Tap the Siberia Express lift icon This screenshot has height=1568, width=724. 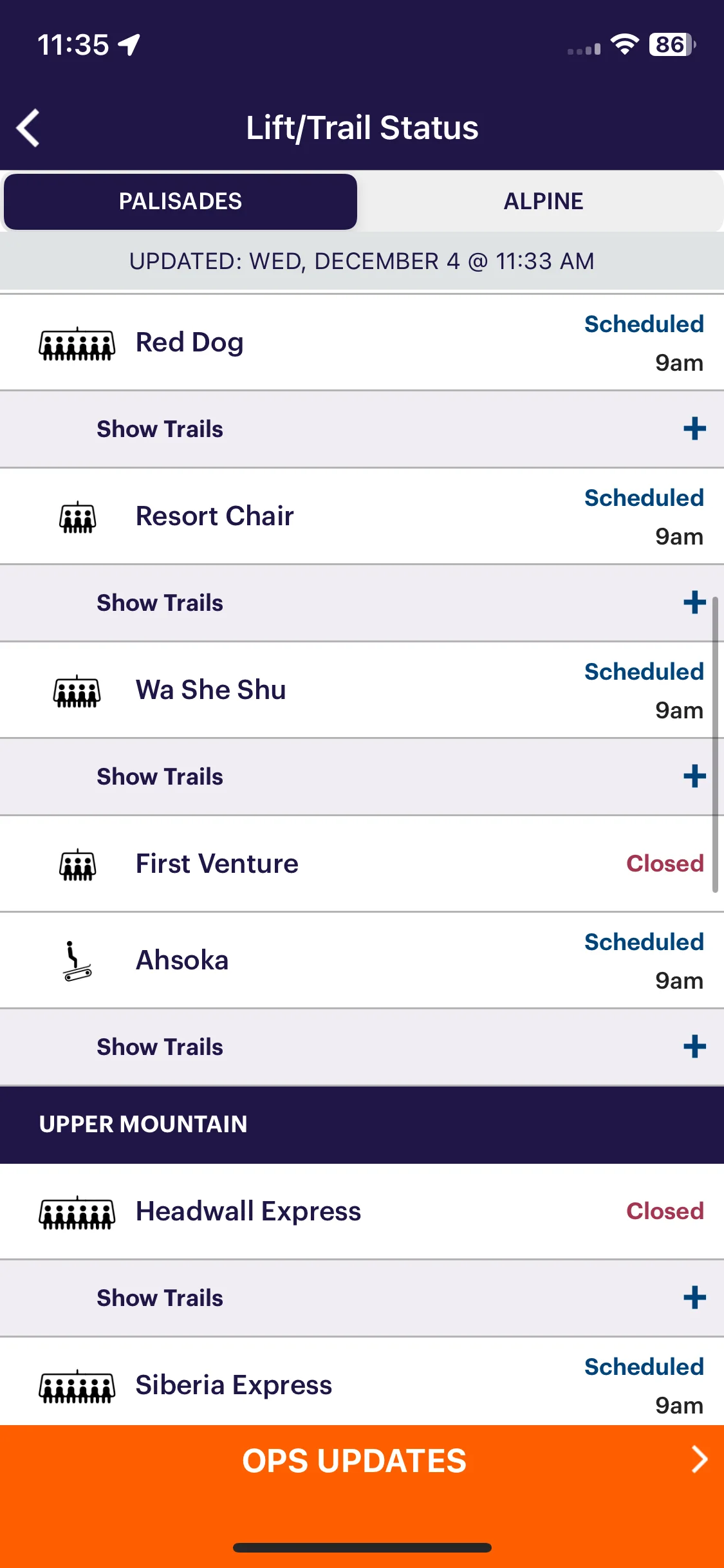pyautogui.click(x=77, y=1386)
